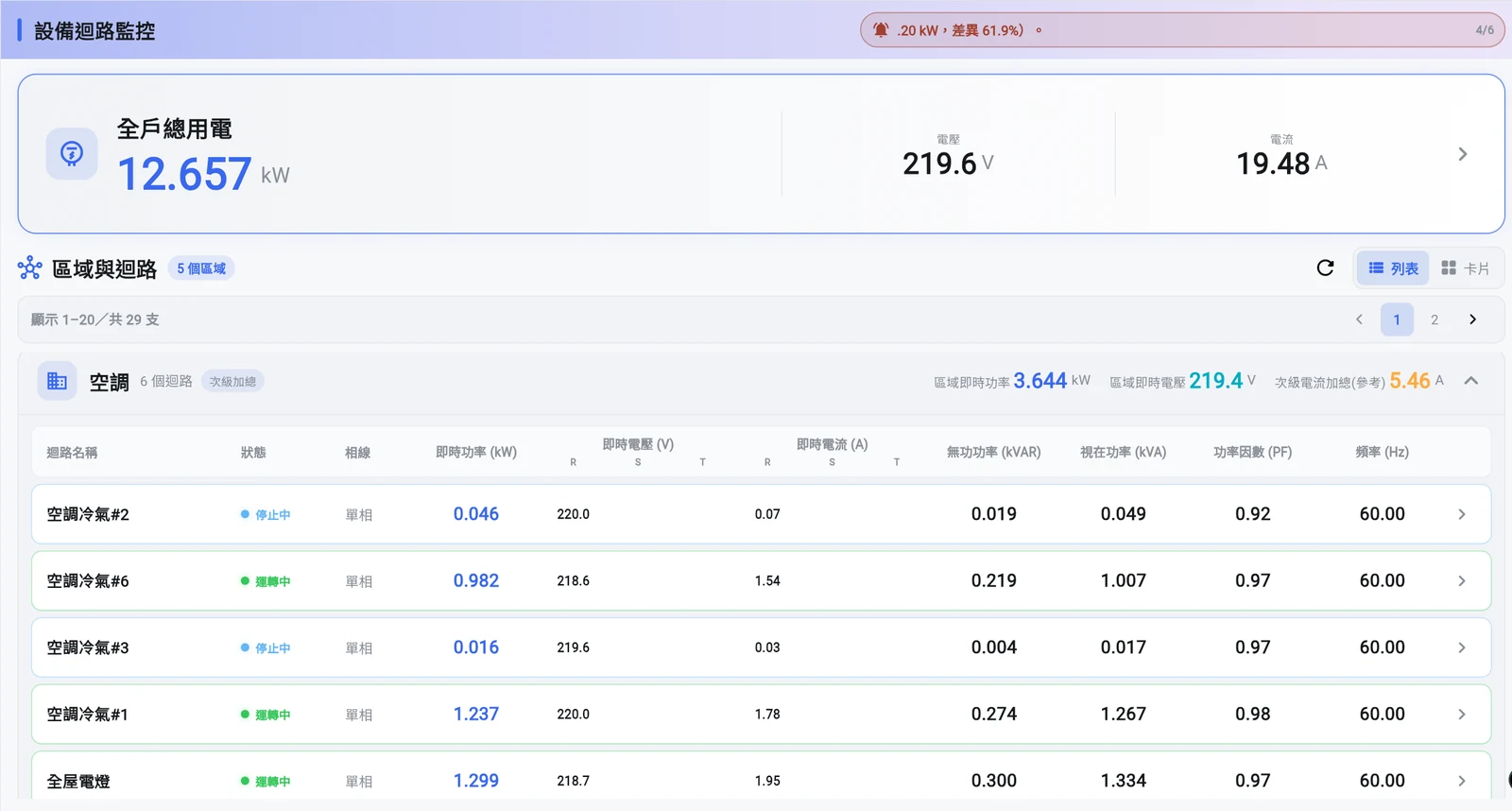Click the 空調 building zone icon
The width and height of the screenshot is (1512, 811).
(57, 381)
